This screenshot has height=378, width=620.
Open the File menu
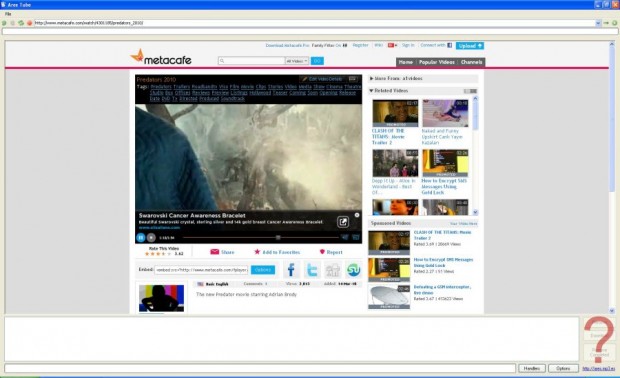coord(8,14)
